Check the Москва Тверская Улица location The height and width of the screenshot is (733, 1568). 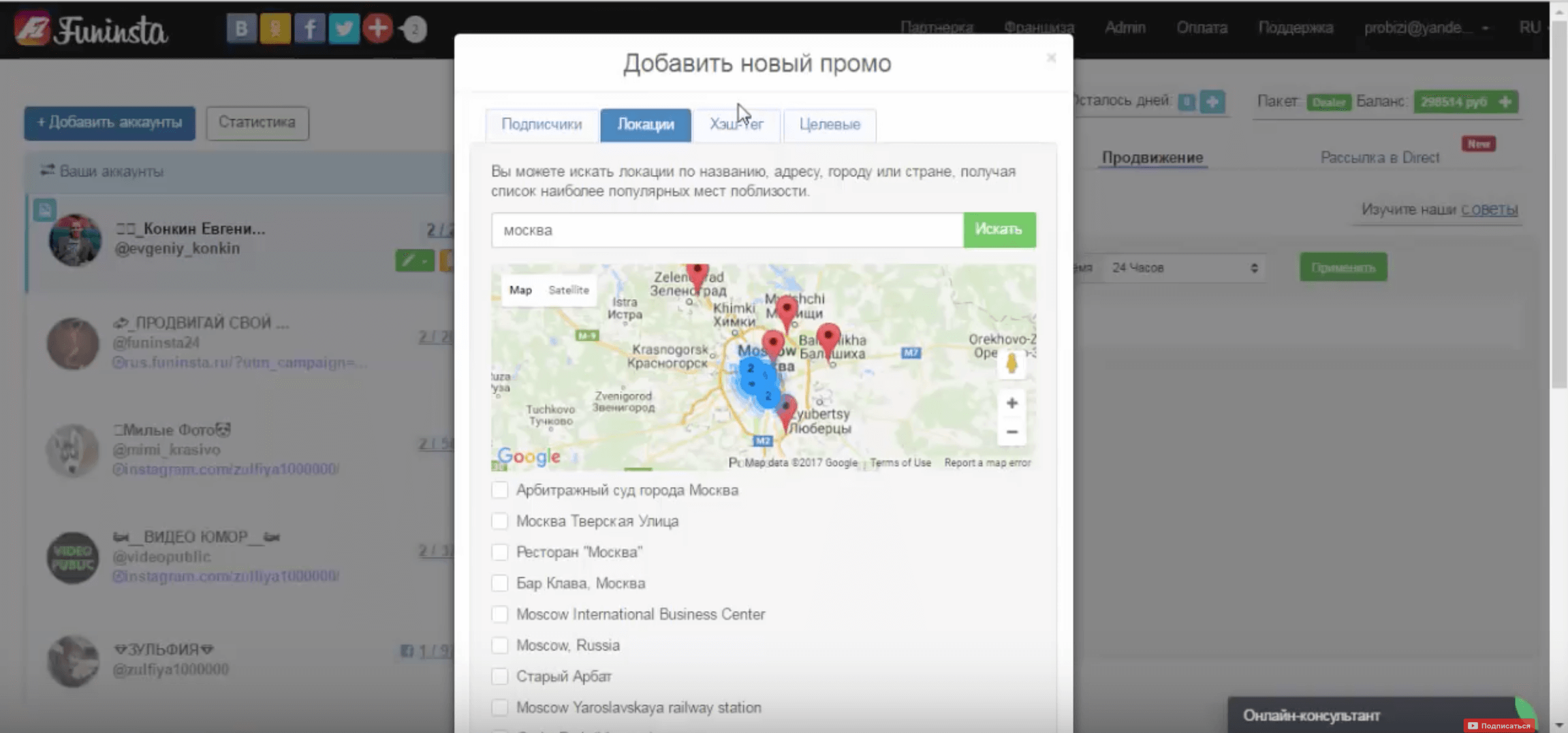click(500, 521)
